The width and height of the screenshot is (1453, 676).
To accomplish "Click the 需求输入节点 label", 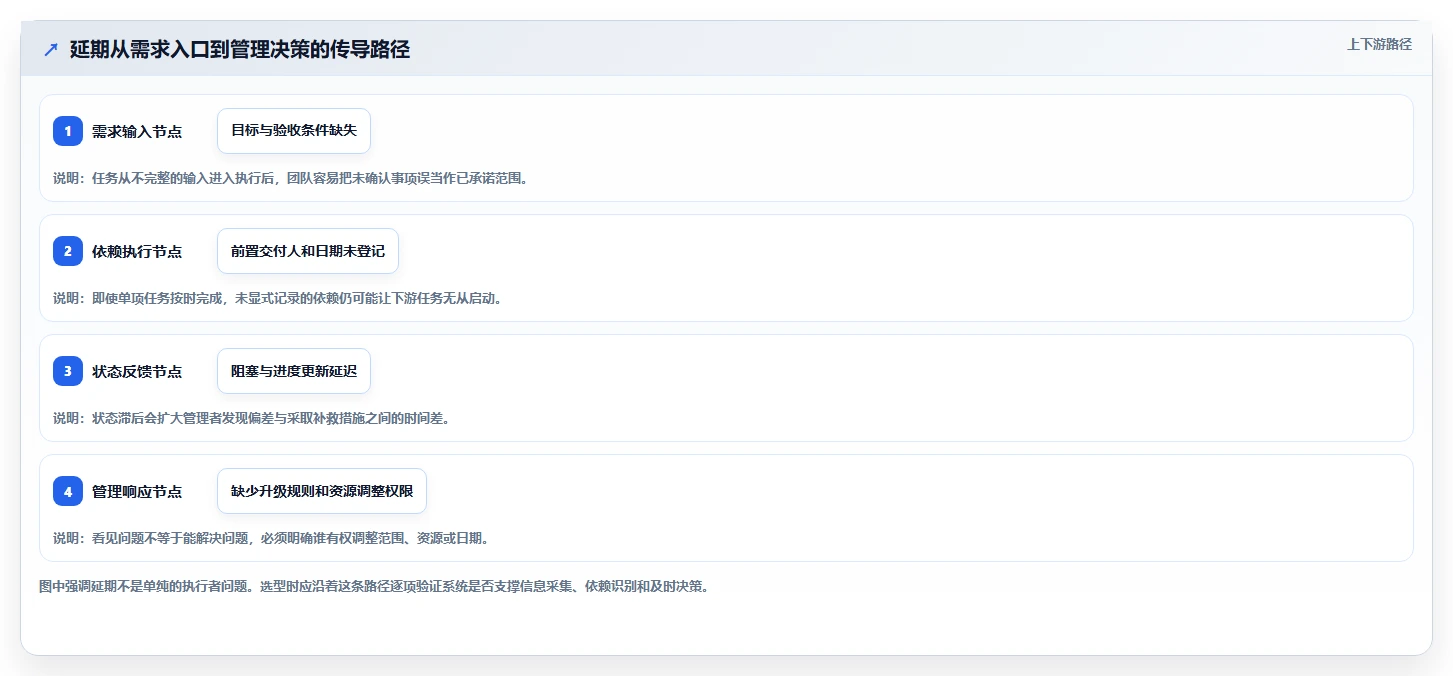I will pyautogui.click(x=137, y=131).
